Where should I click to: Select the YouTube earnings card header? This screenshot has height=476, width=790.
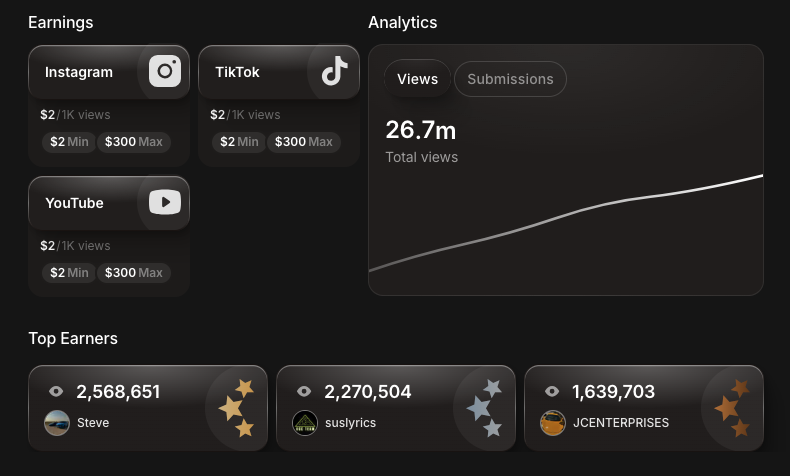coord(109,203)
